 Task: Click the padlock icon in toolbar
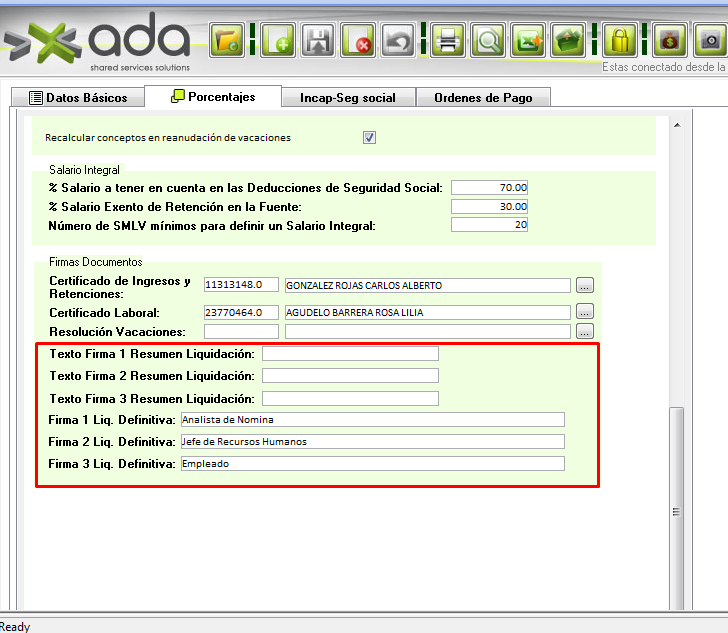click(x=621, y=41)
